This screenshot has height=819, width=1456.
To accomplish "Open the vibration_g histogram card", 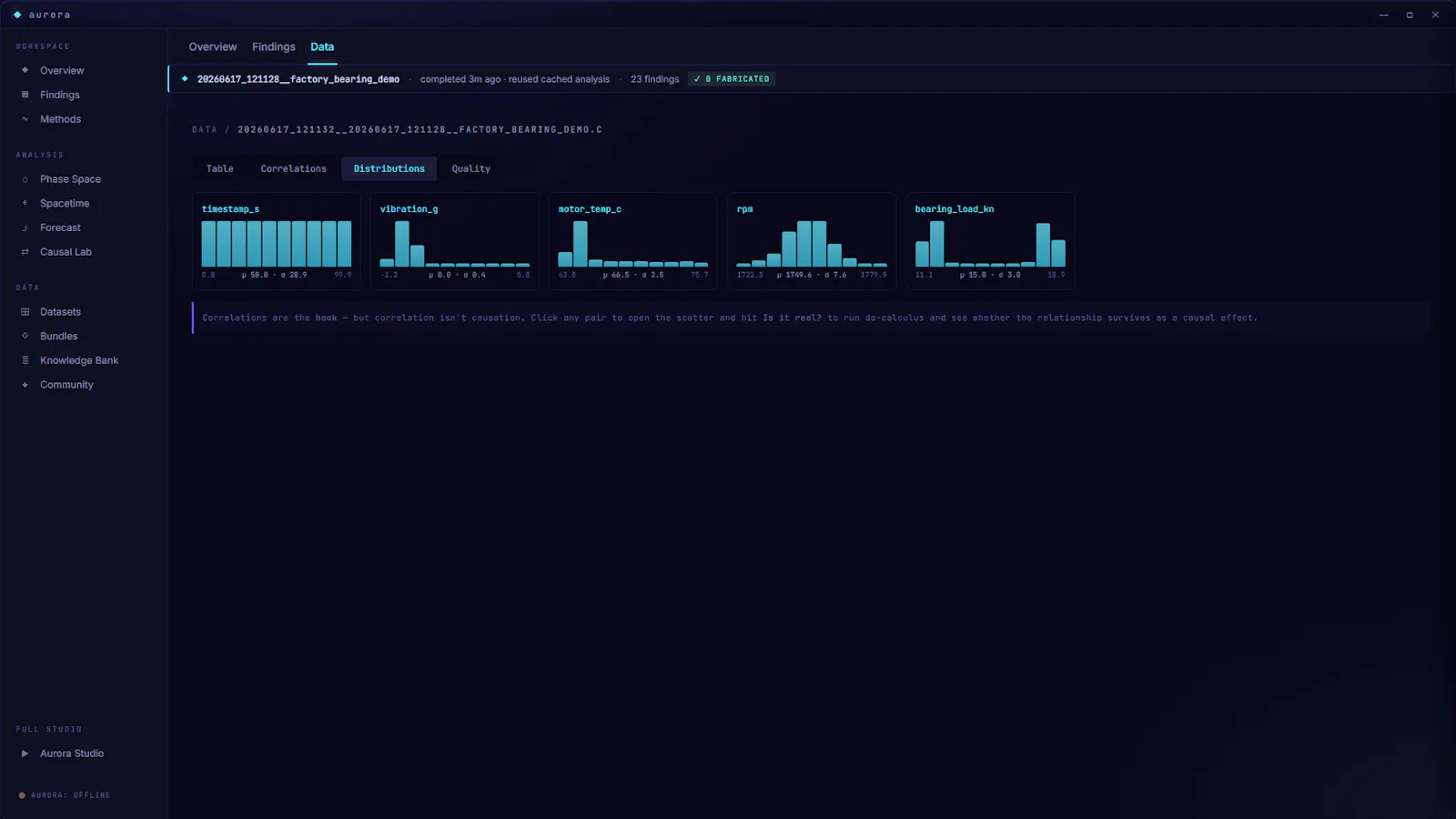I will pos(455,241).
